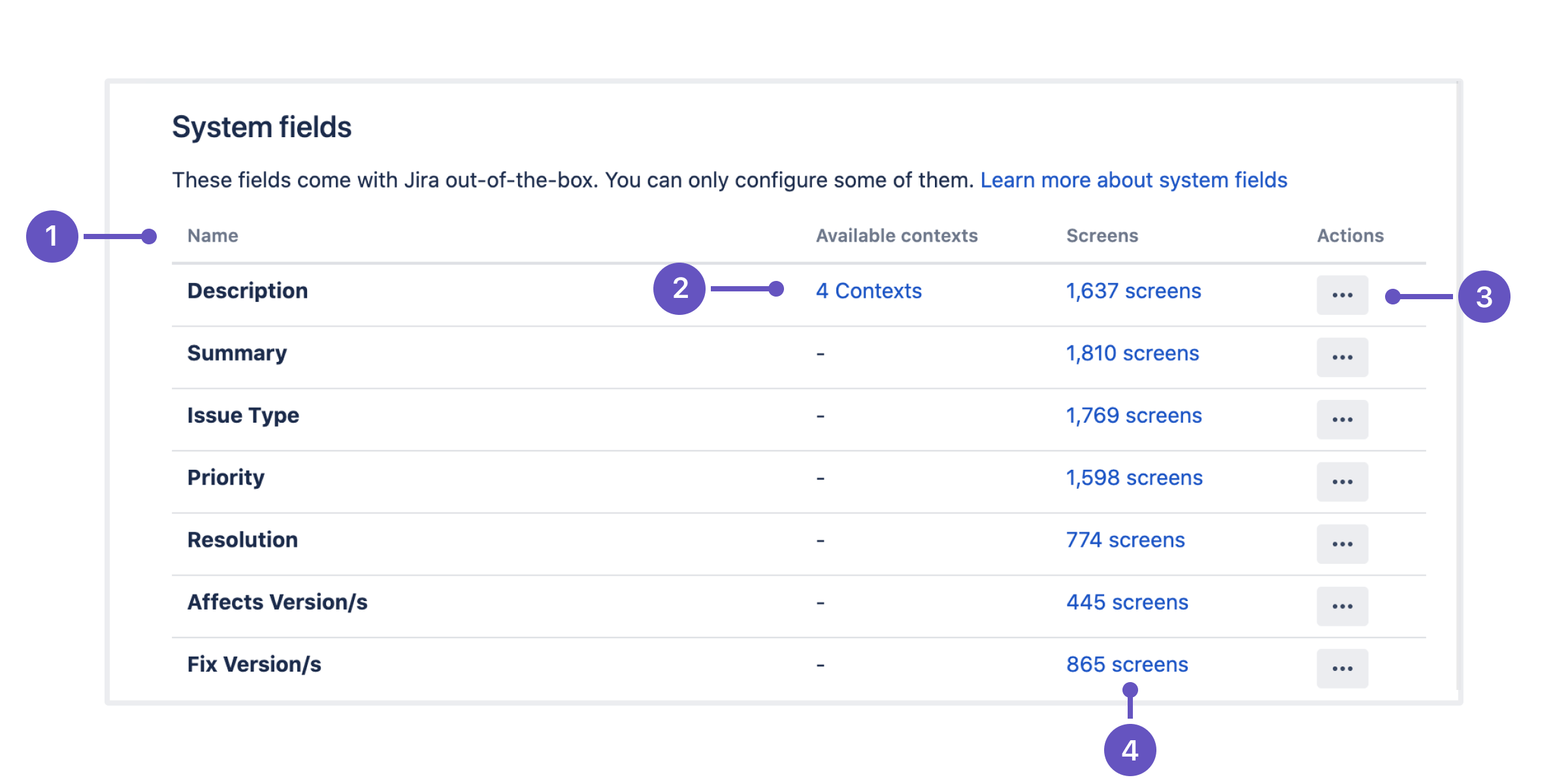
Task: Click the Available contexts column header
Action: click(x=896, y=235)
